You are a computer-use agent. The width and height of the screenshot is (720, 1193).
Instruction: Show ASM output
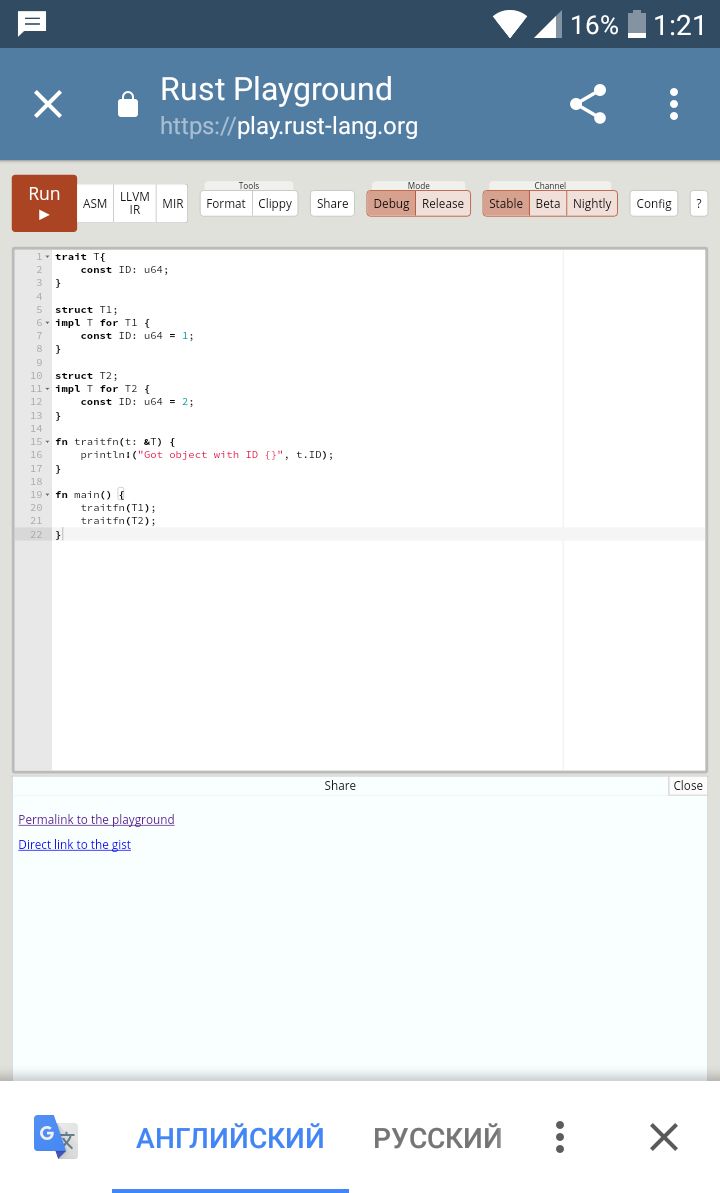tap(95, 203)
